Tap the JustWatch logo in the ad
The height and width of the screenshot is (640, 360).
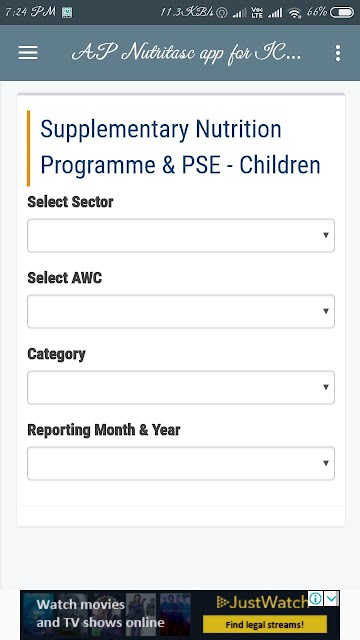[262, 602]
